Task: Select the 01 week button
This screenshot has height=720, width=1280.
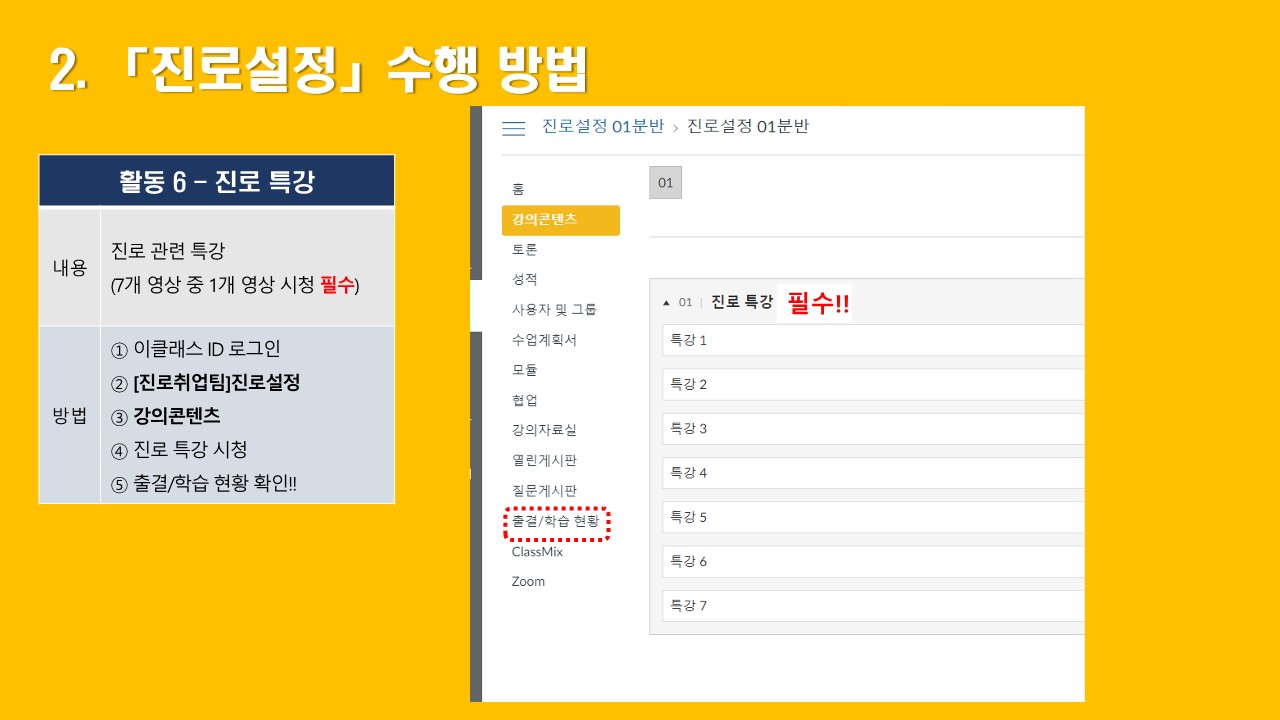Action: click(x=665, y=183)
